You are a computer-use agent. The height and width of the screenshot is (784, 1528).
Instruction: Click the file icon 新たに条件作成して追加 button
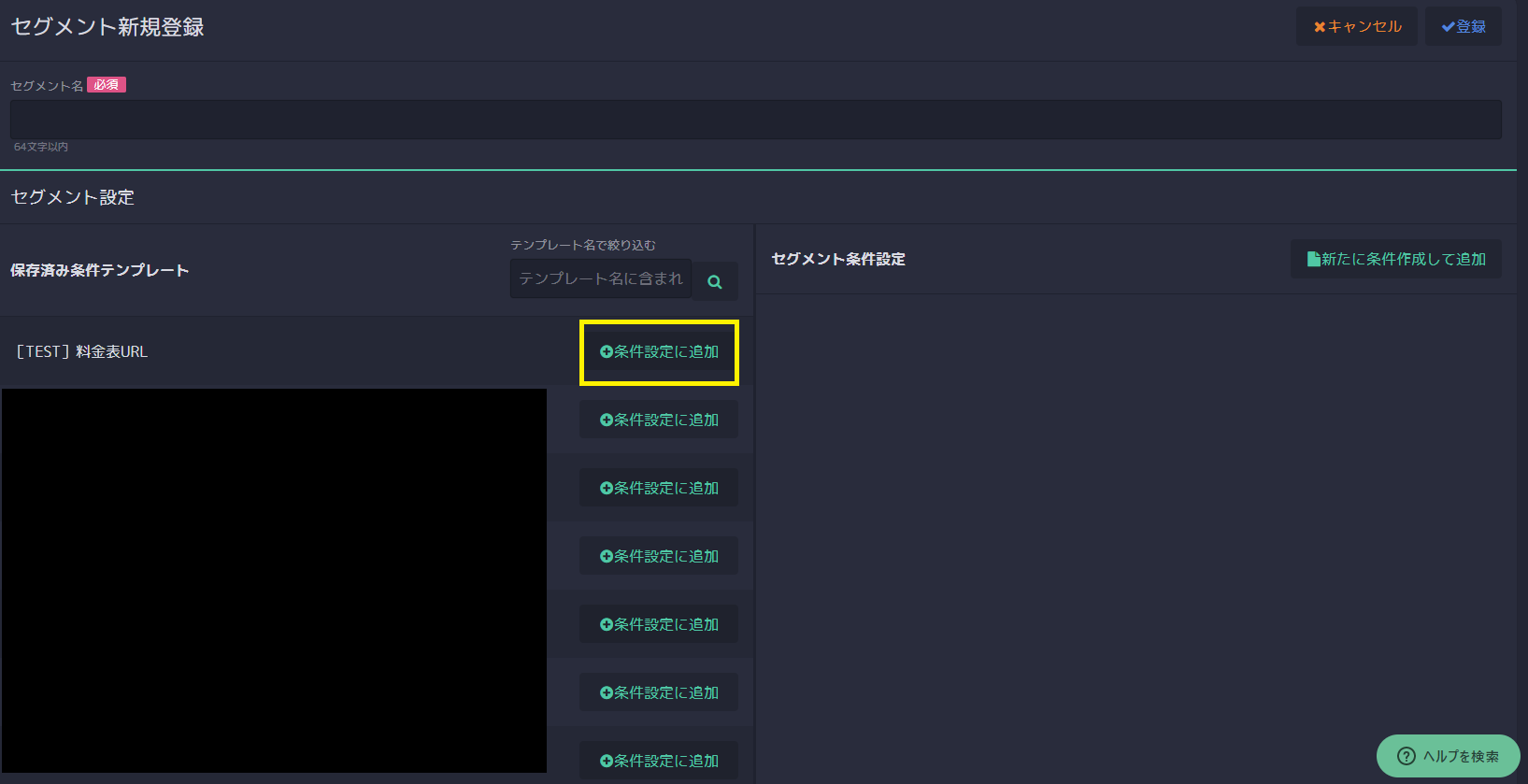pyautogui.click(x=1395, y=259)
